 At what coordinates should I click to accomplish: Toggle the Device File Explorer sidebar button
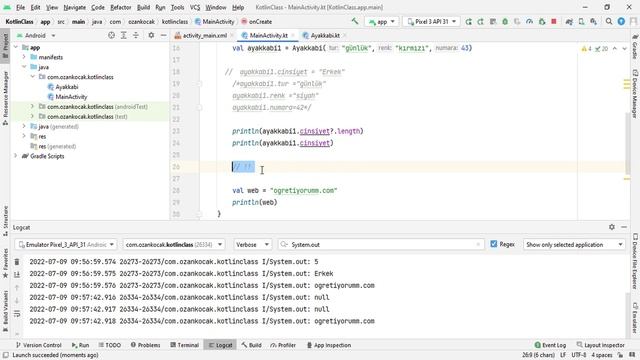[635, 261]
